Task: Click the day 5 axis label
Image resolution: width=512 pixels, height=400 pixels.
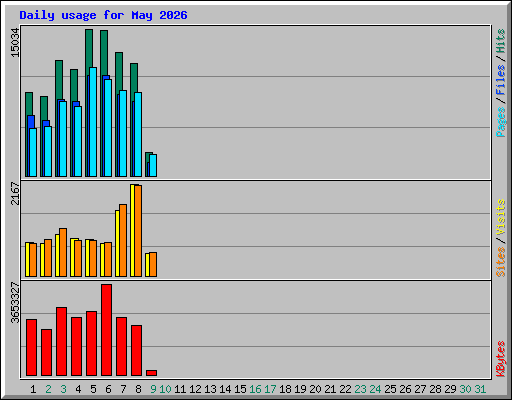Action: tap(93, 389)
